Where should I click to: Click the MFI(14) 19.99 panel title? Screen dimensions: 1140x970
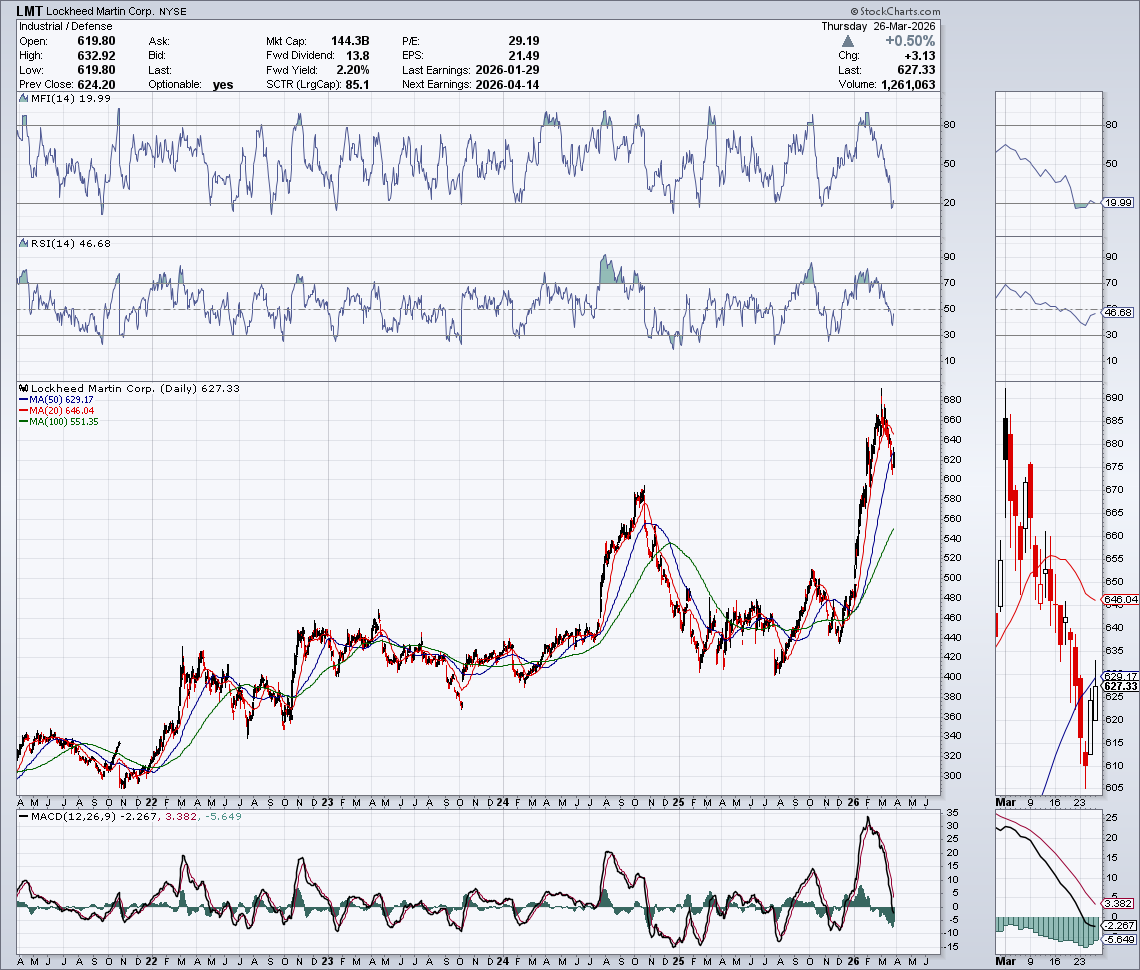[x=71, y=99]
